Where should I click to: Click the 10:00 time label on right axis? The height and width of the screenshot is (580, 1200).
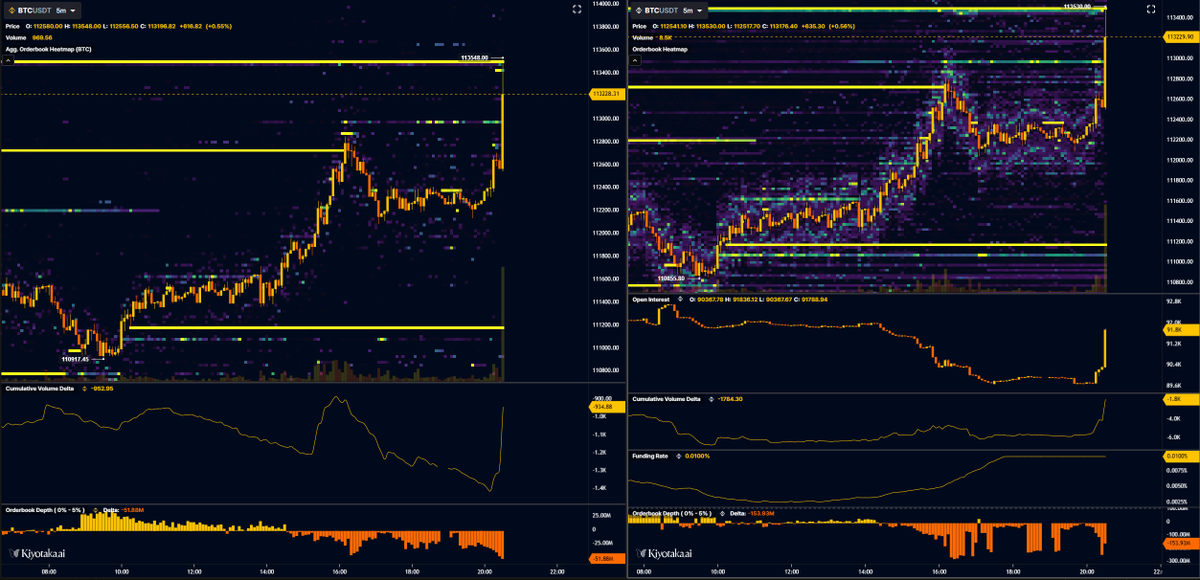pos(717,573)
